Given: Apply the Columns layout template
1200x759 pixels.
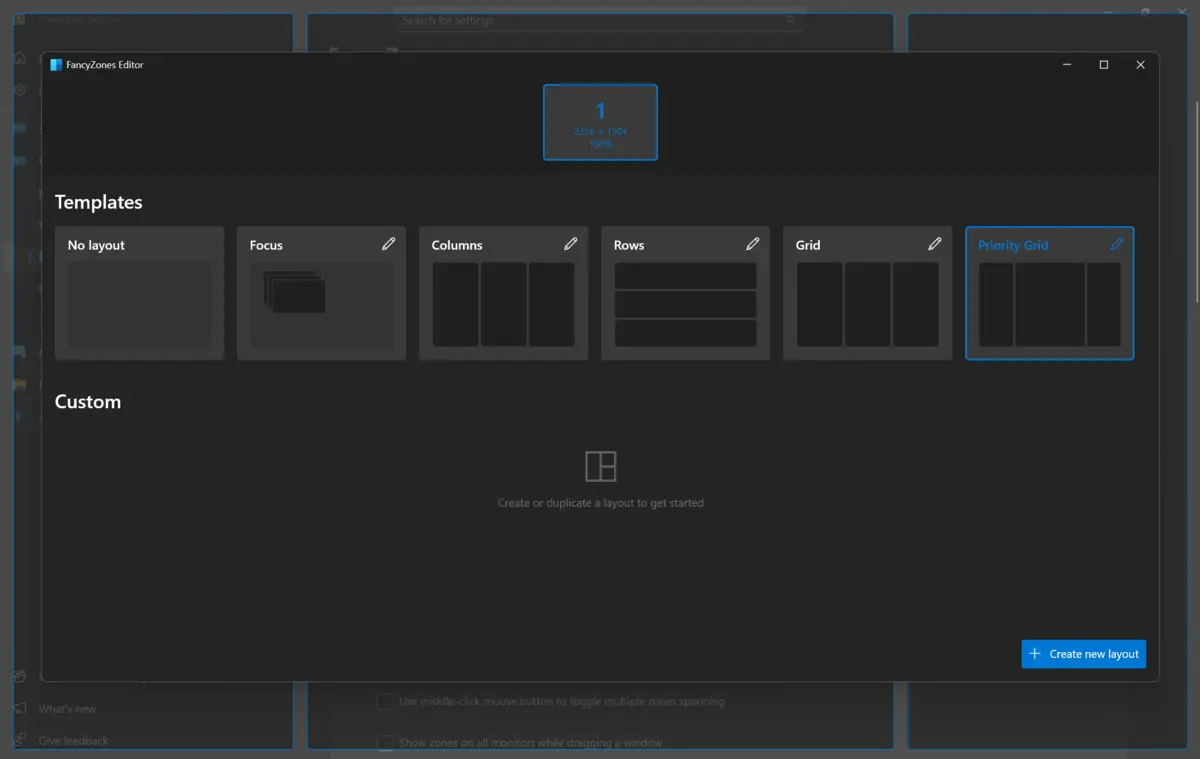Looking at the screenshot, I should (x=503, y=293).
